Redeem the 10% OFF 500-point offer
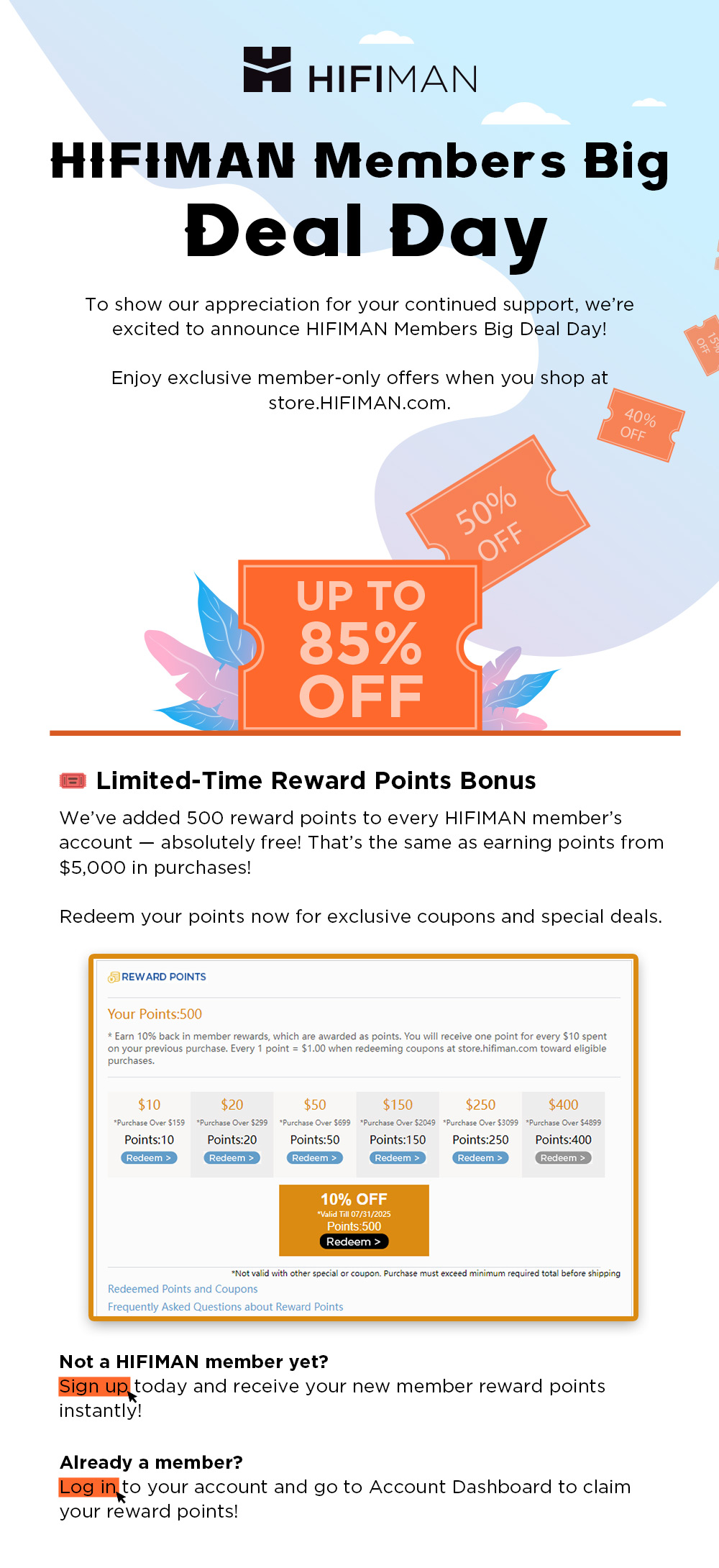Image resolution: width=719 pixels, height=1568 pixels. pyautogui.click(x=354, y=1242)
